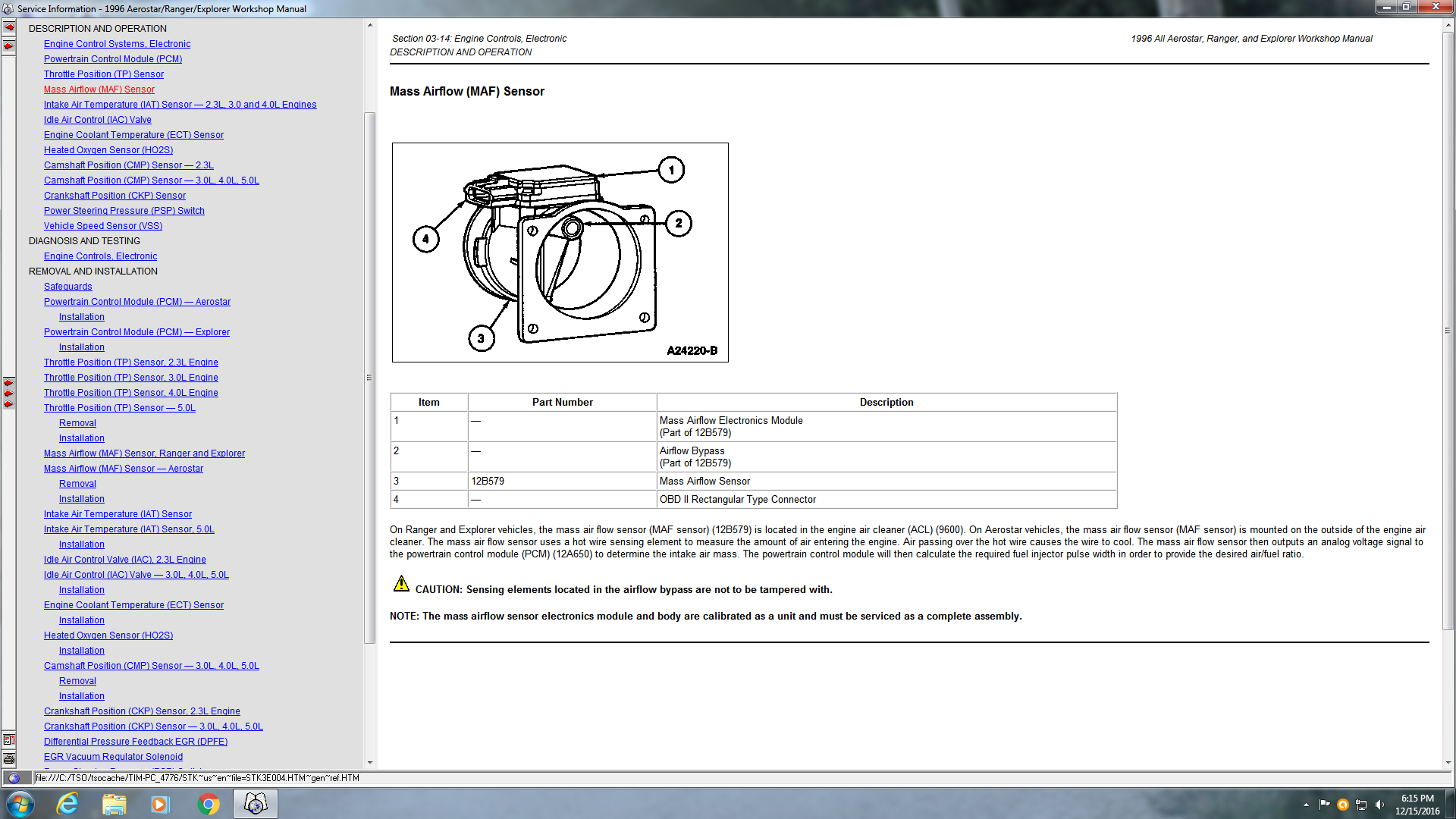Click the MAF sensor diagram image
This screenshot has width=1456, height=819.
pos(560,253)
